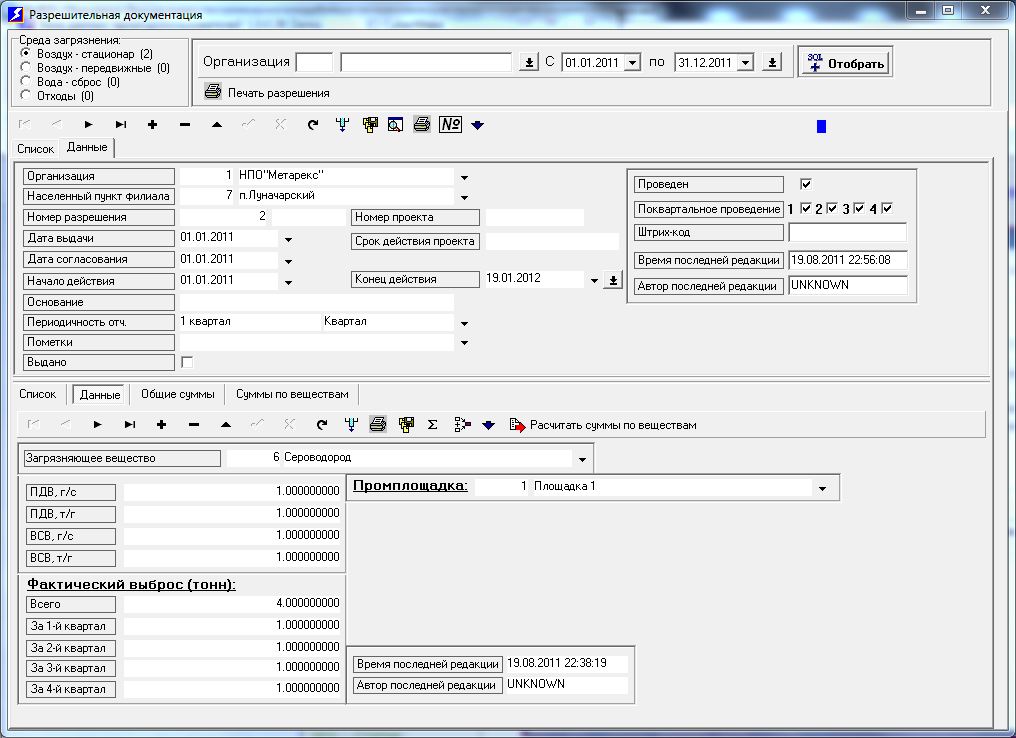Open 'Общие суммы' tab

(x=178, y=394)
